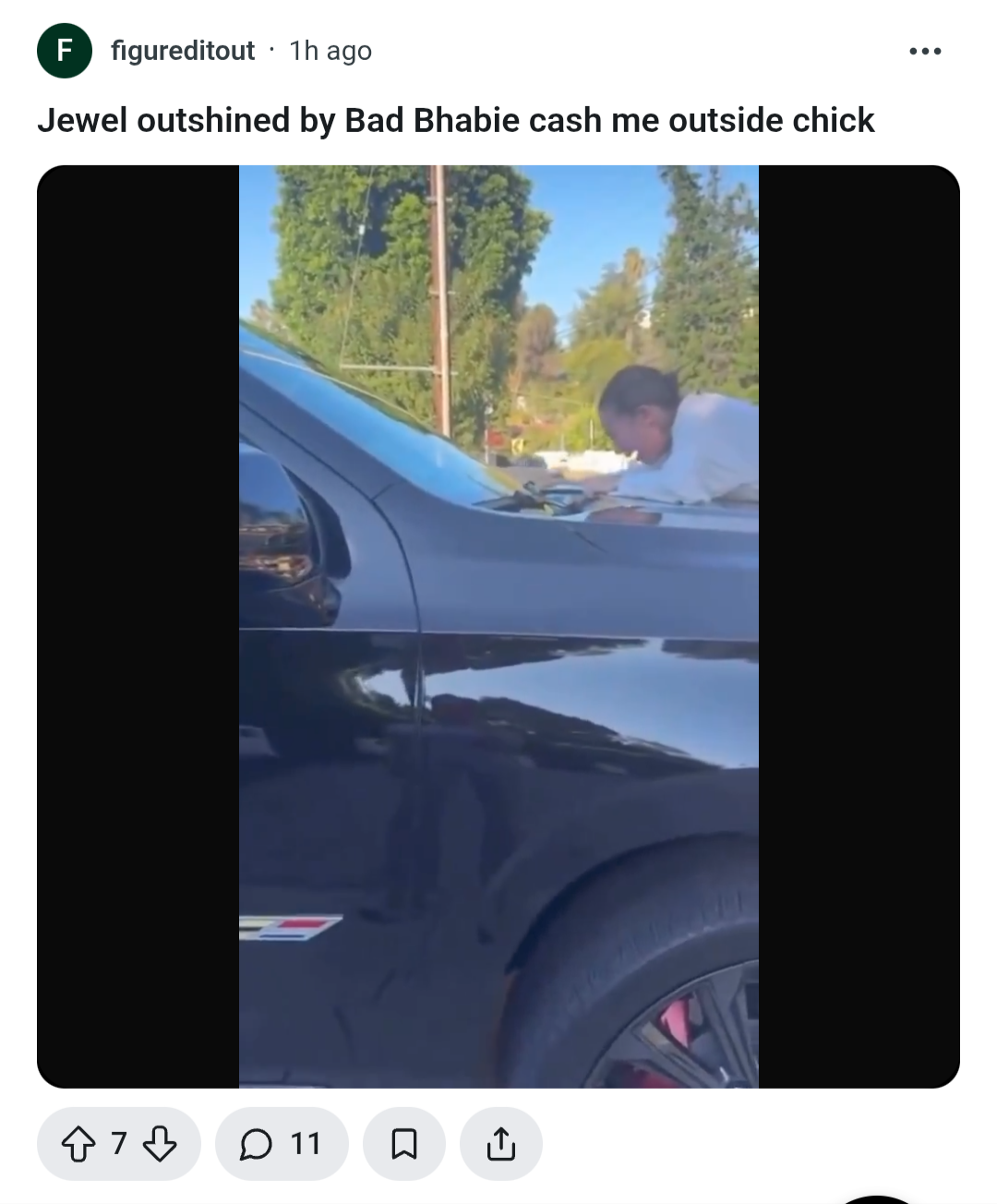Upvote the Bad Bhabie post
Viewport: 997px width, 1204px height.
click(x=78, y=1144)
